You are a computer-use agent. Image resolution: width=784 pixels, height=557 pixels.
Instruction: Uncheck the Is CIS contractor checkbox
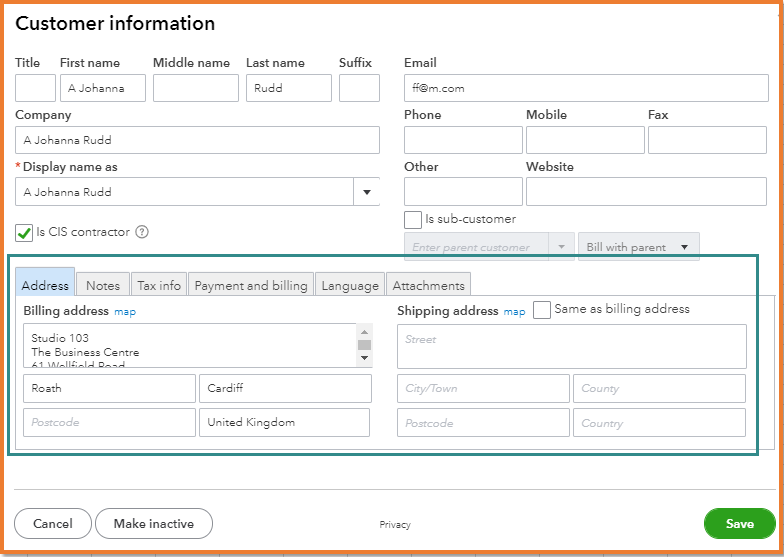25,233
